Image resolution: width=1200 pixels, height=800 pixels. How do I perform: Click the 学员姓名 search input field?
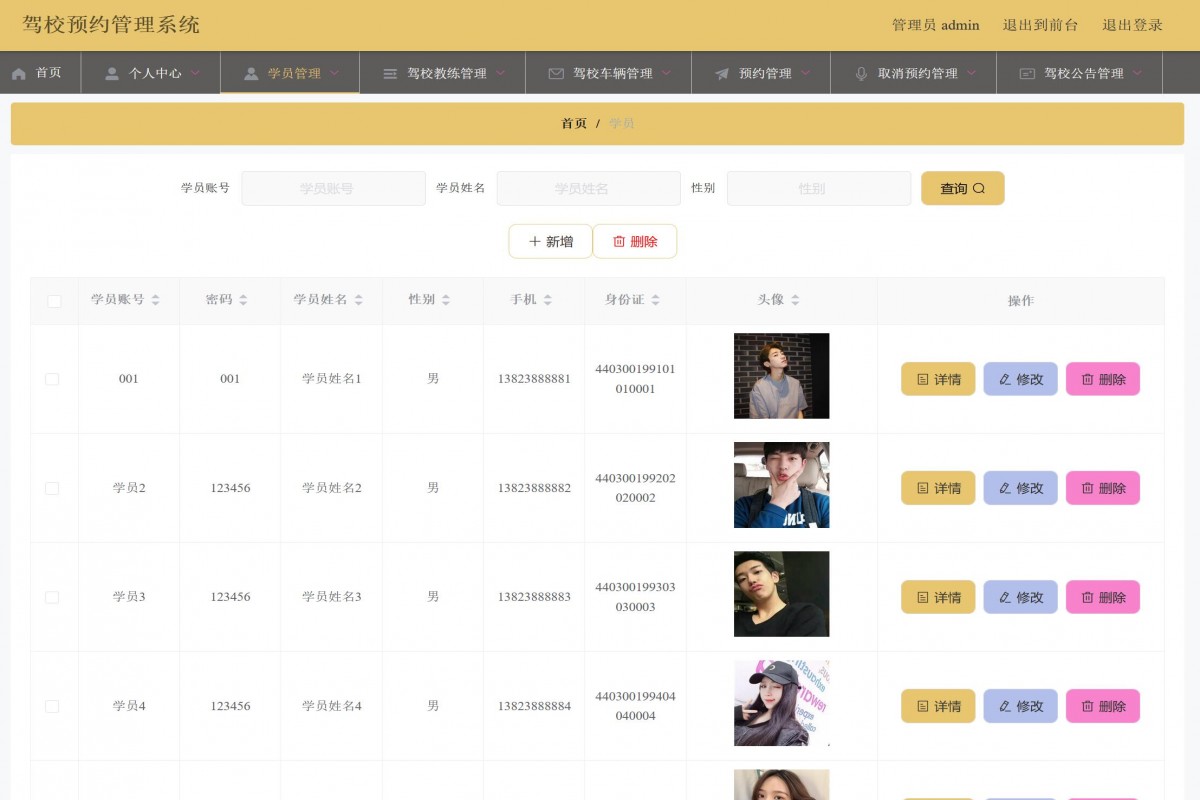pyautogui.click(x=589, y=188)
